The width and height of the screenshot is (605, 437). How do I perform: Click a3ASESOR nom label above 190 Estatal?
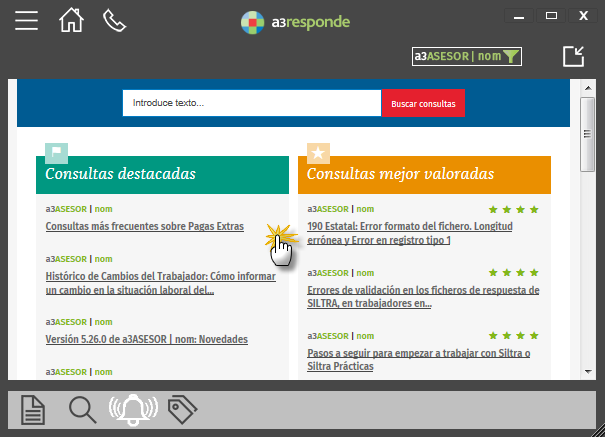coord(341,209)
